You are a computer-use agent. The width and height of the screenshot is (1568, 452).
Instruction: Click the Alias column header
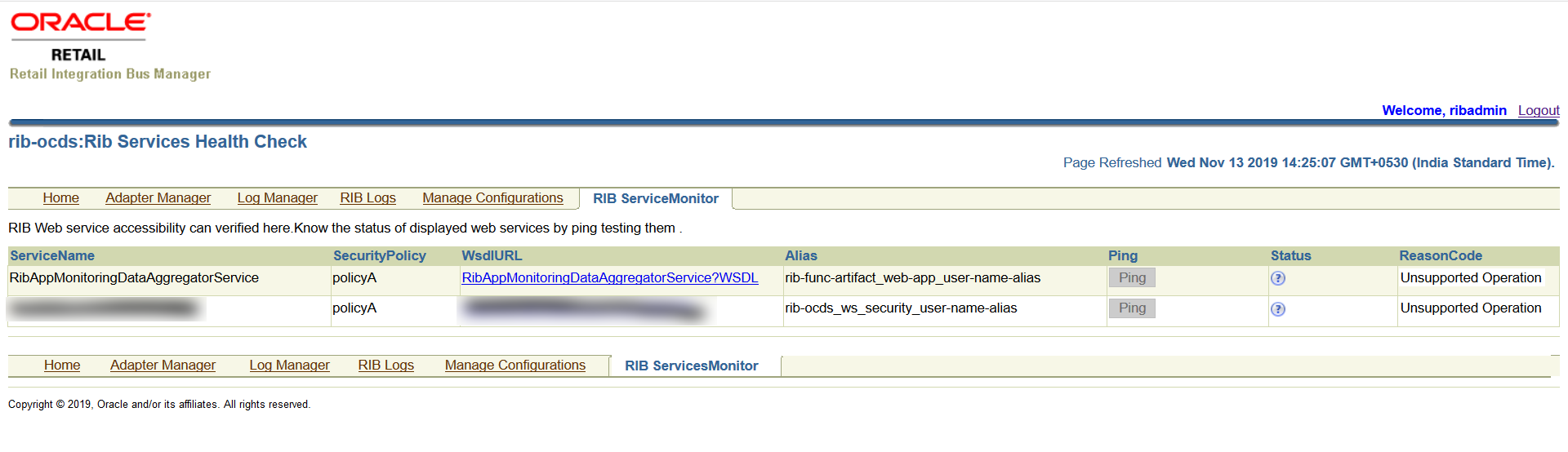801,256
